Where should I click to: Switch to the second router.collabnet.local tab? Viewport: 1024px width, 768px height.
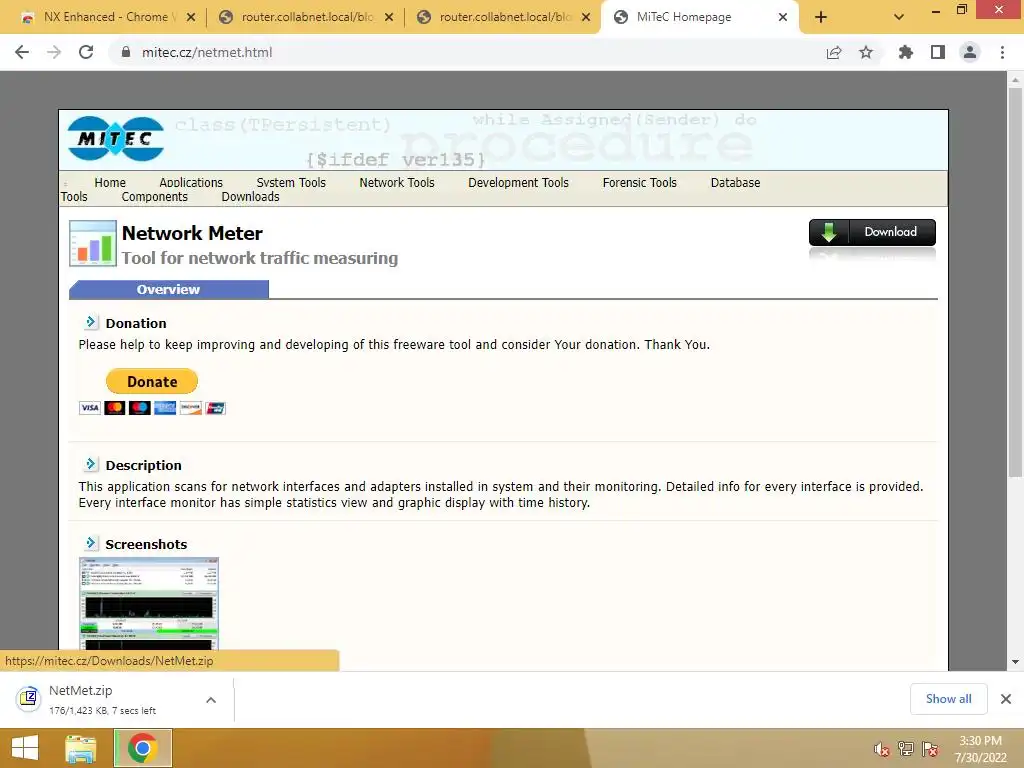click(x=504, y=17)
